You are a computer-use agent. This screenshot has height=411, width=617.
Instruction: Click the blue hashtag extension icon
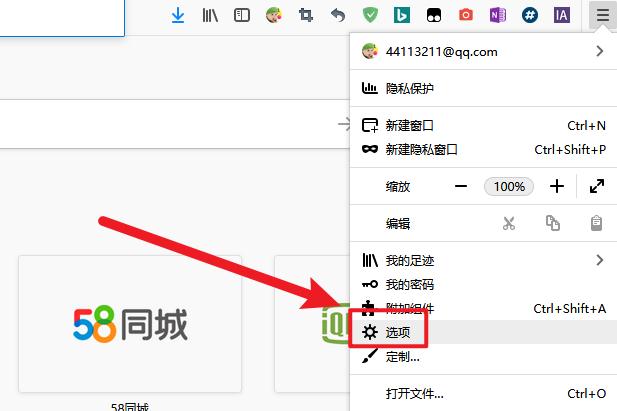pyautogui.click(x=530, y=16)
